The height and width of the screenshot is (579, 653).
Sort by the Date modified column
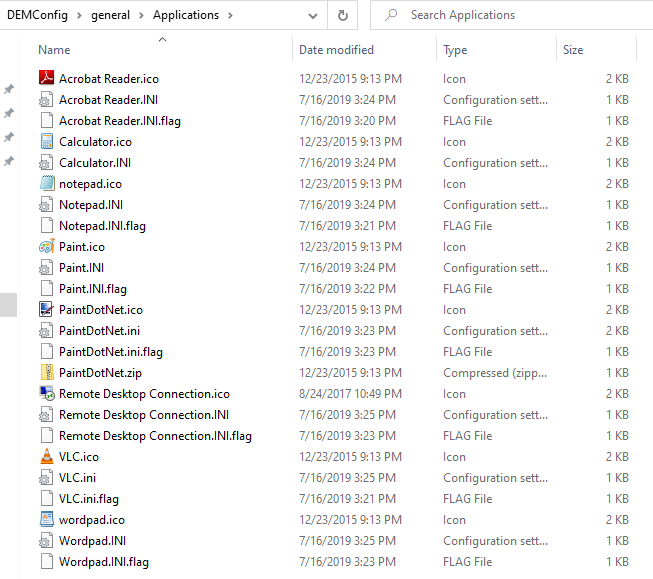pyautogui.click(x=336, y=50)
